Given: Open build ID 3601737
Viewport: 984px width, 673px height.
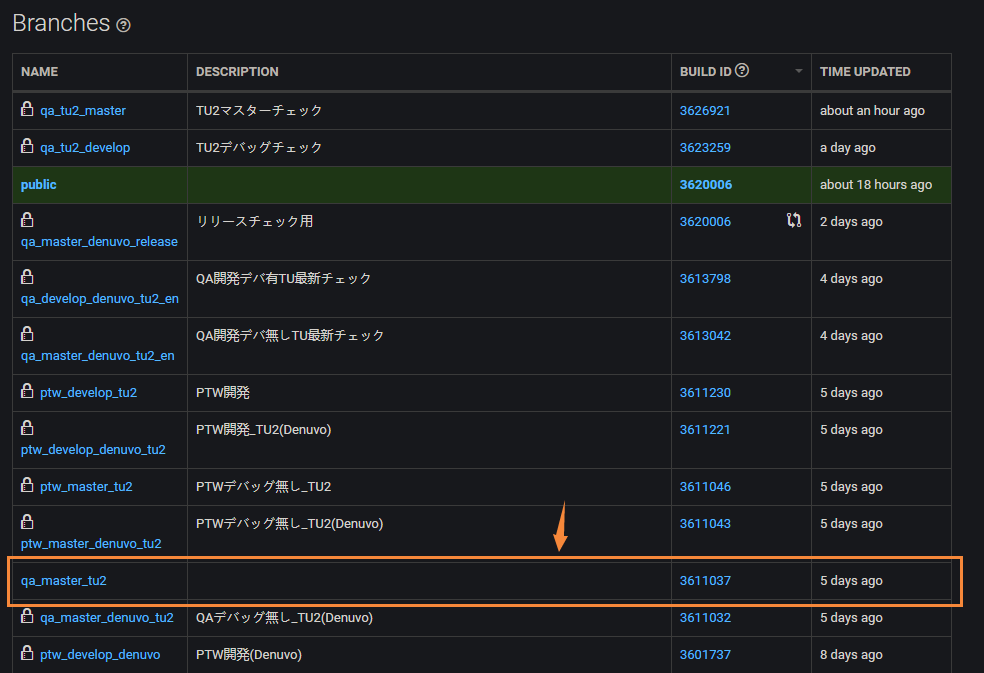Looking at the screenshot, I should click(x=705, y=655).
